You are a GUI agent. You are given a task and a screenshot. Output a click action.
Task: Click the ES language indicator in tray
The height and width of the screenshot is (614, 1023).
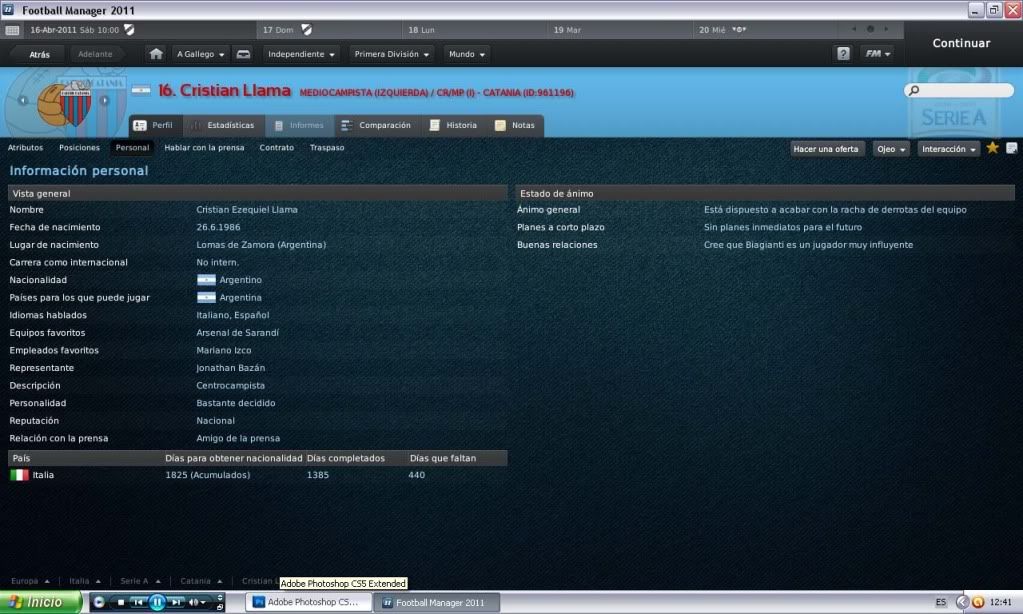(x=941, y=602)
